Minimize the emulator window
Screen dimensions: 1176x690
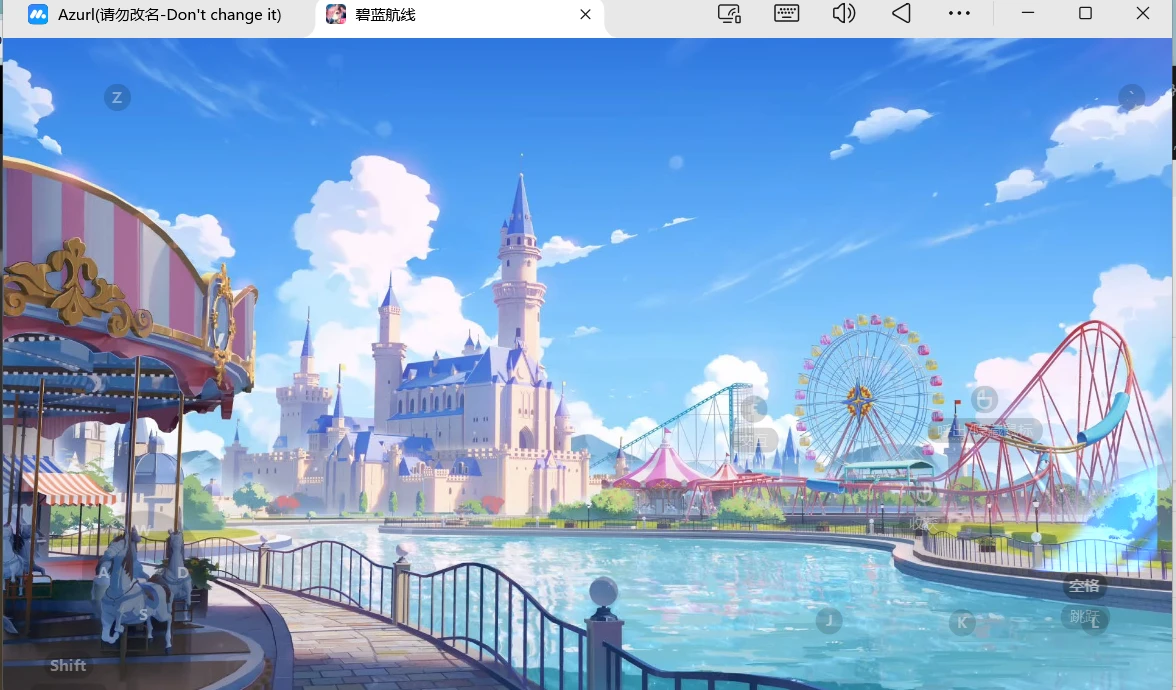[x=1028, y=13]
